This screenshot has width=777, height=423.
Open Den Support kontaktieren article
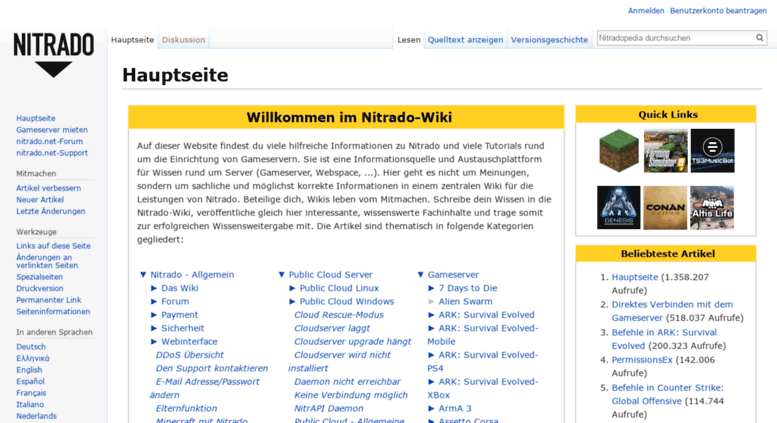point(212,368)
